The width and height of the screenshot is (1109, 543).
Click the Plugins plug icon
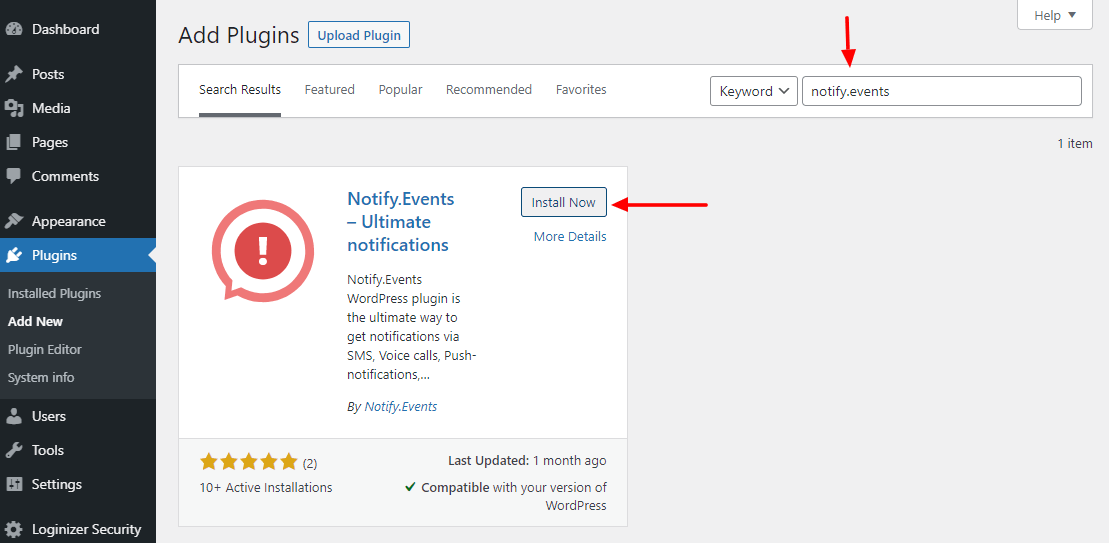(13, 255)
